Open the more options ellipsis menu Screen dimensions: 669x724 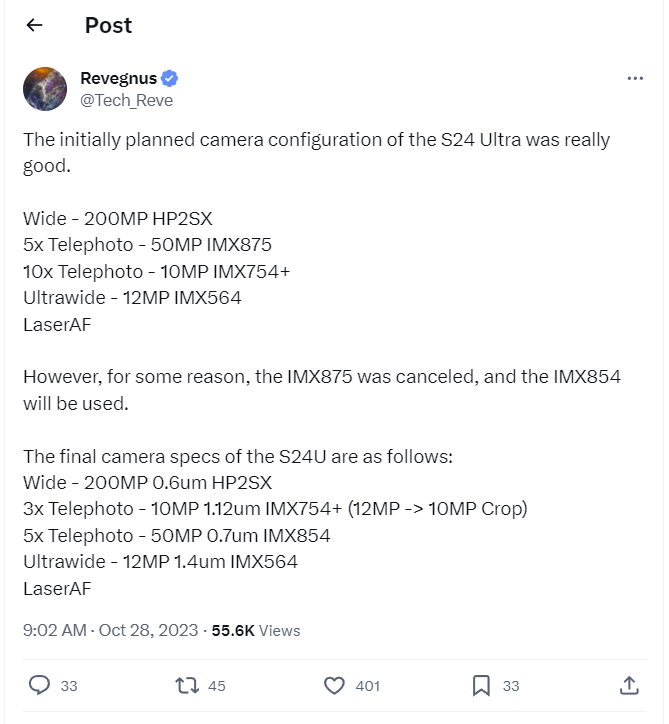click(x=635, y=79)
